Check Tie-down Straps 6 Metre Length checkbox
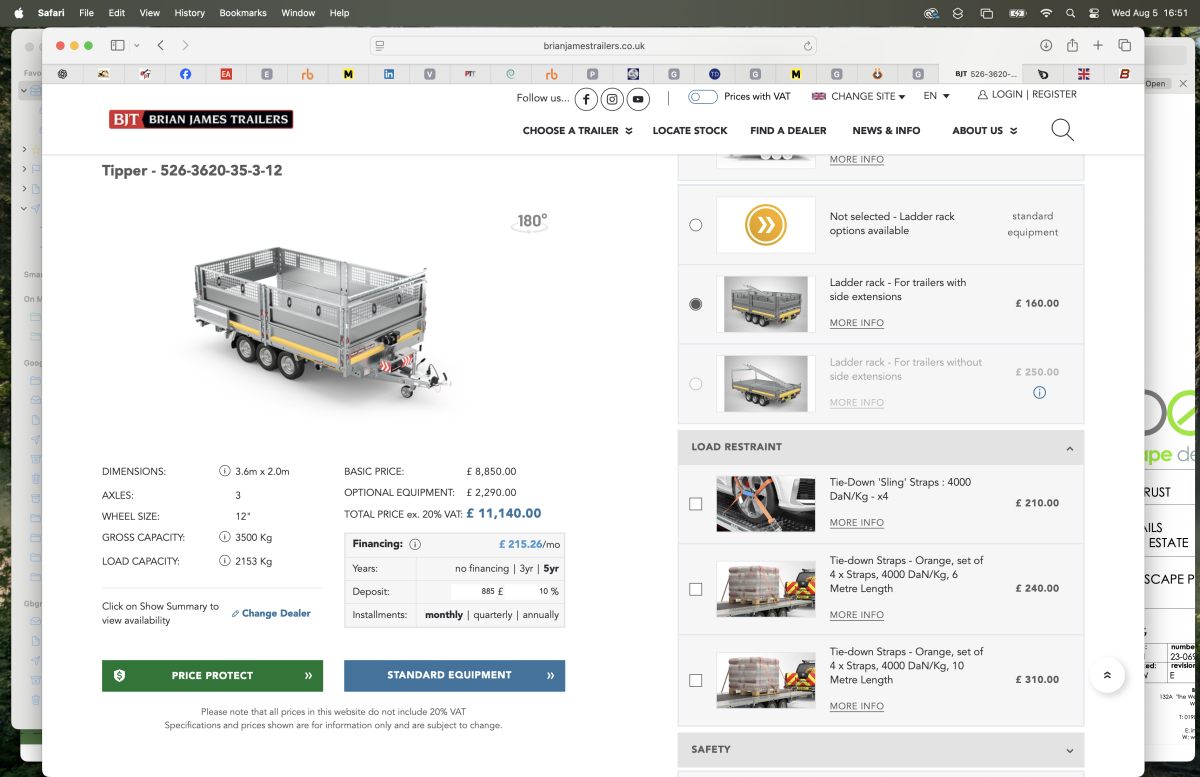1200x777 pixels. pos(696,589)
